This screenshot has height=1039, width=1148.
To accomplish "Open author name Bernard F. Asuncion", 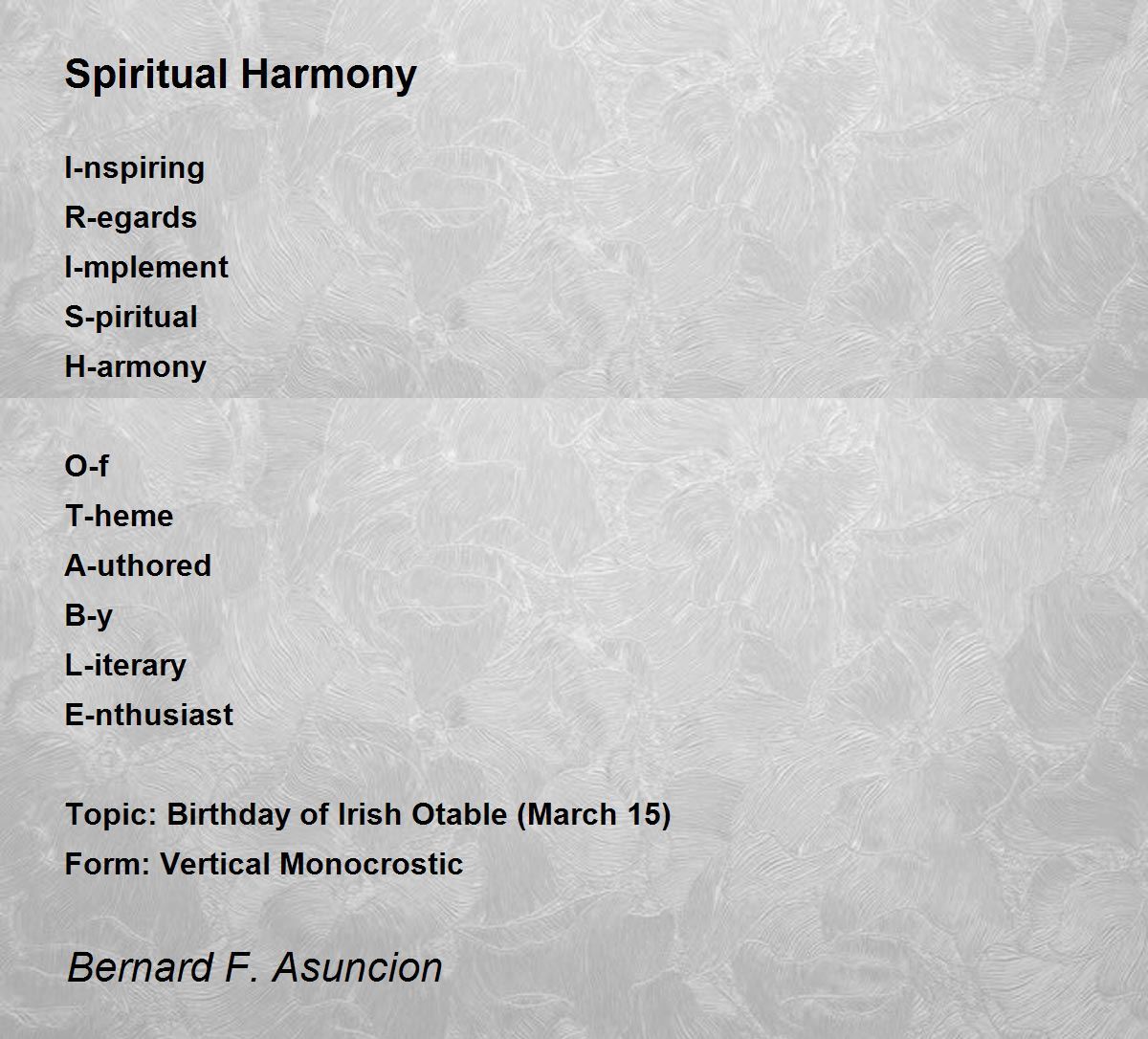I will coord(254,967).
